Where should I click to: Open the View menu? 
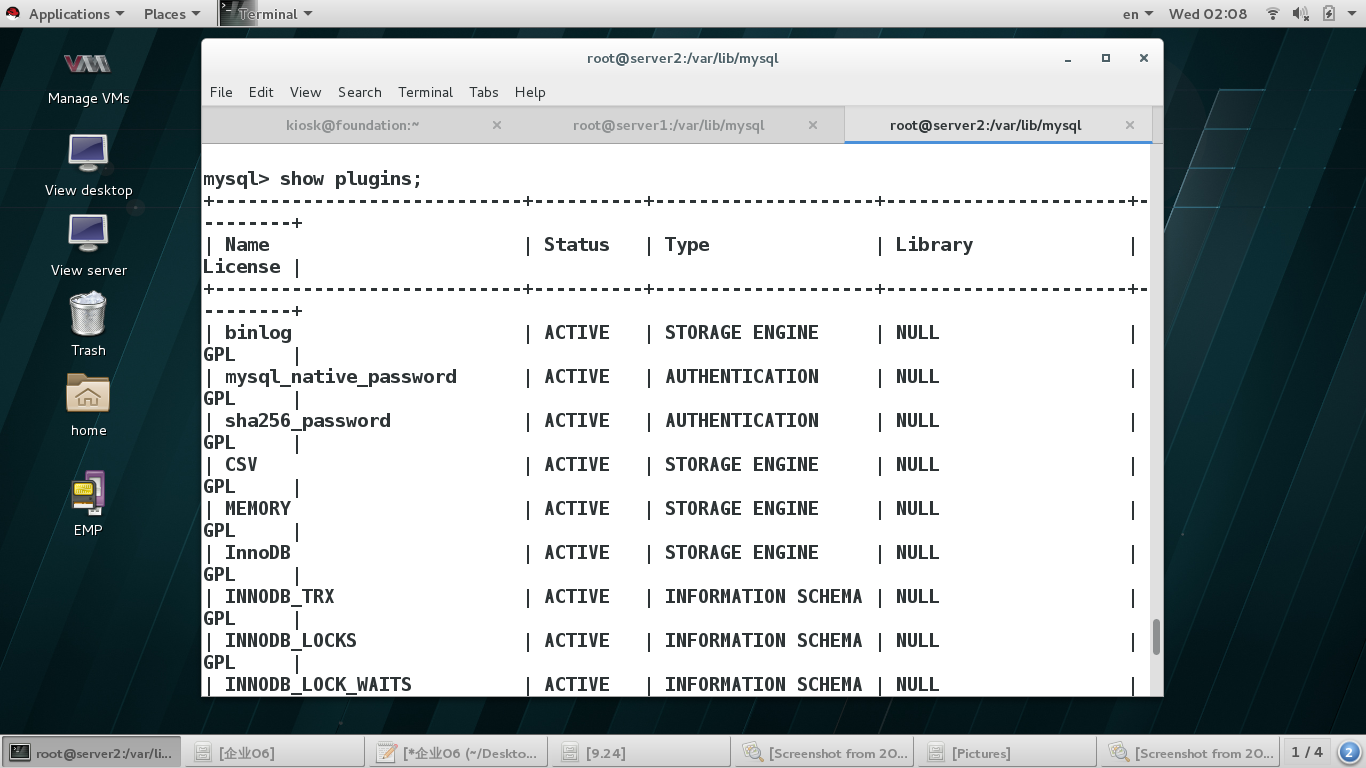pyautogui.click(x=305, y=92)
